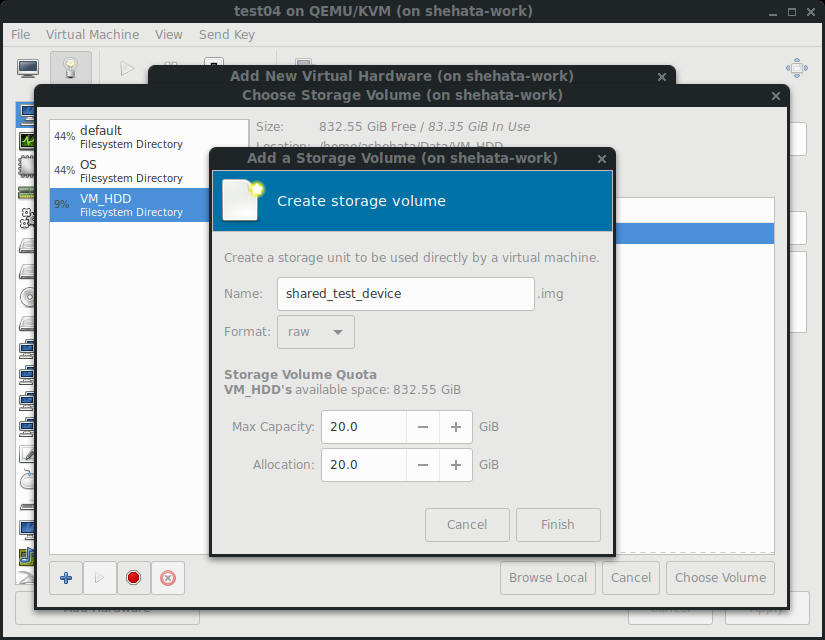
Task: Open the Format raw dropdown
Action: 315,332
